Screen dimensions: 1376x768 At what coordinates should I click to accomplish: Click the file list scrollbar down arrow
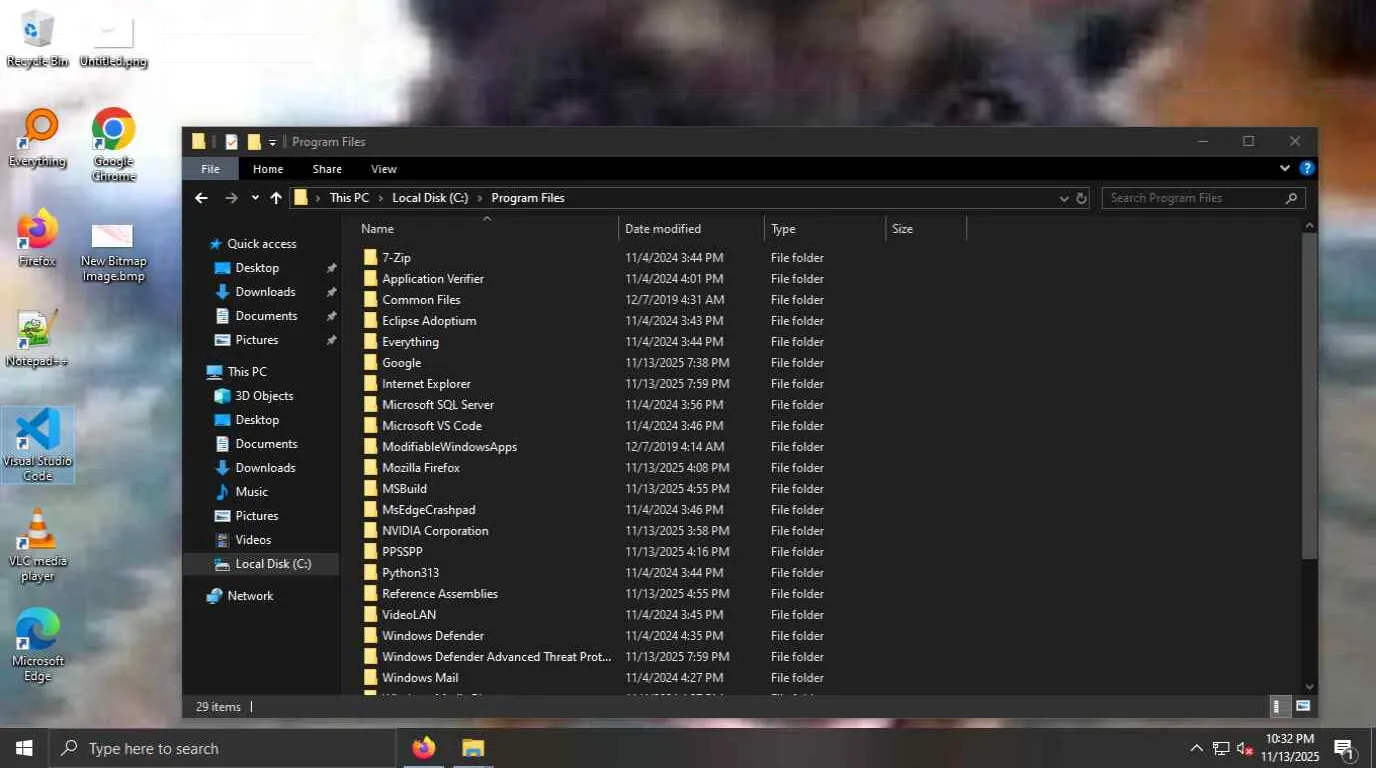coord(1310,687)
